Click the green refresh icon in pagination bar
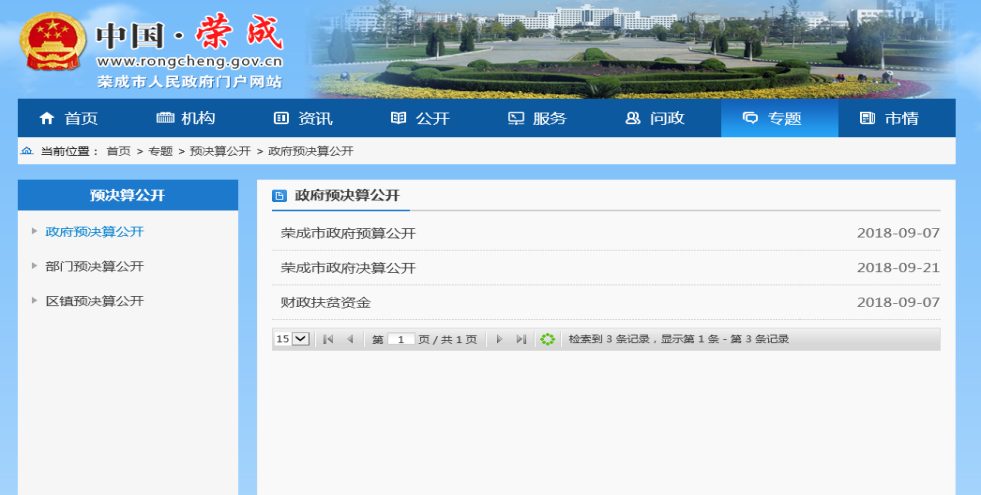The height and width of the screenshot is (495, 981). [547, 339]
